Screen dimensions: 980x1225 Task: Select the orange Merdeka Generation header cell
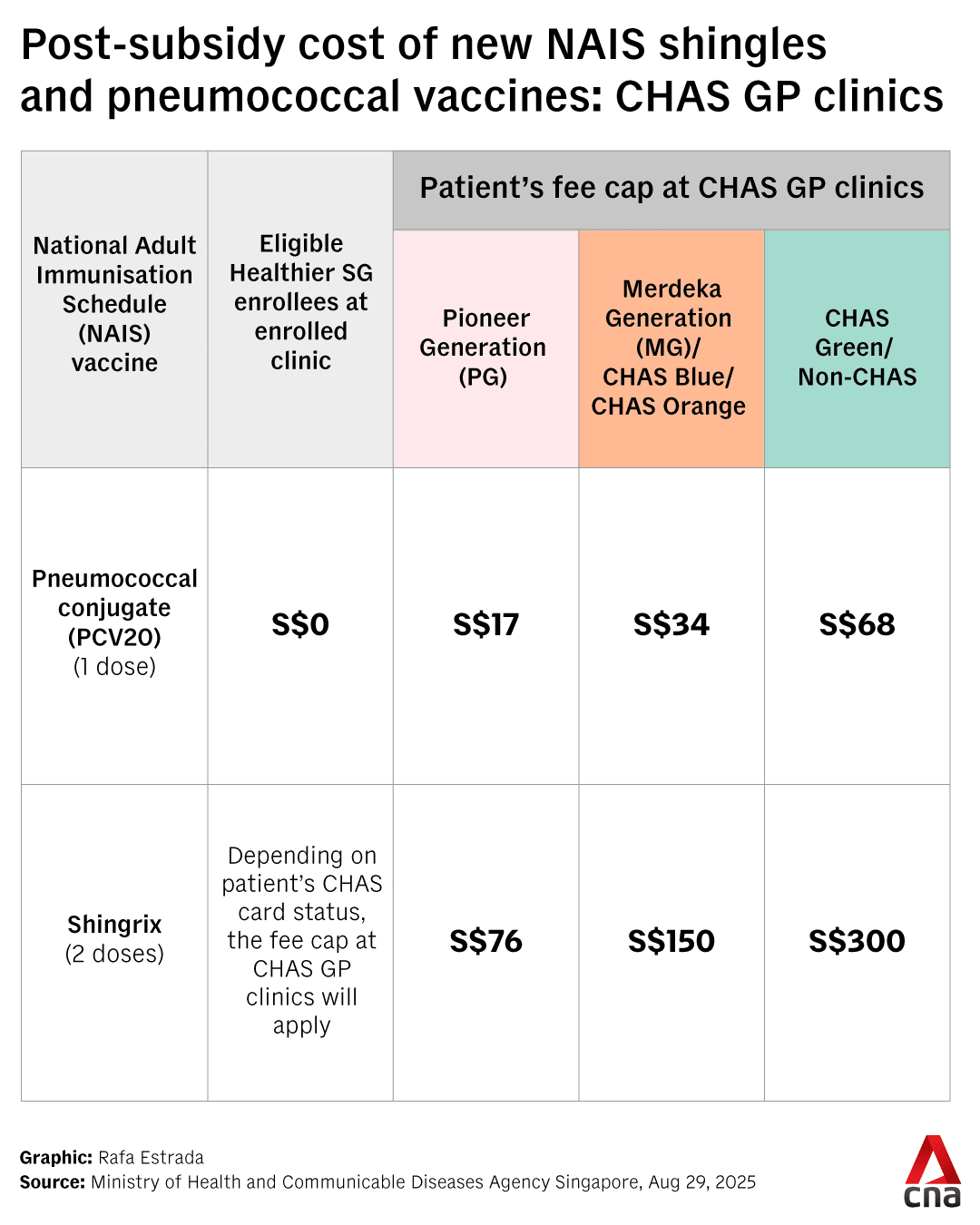tap(671, 348)
